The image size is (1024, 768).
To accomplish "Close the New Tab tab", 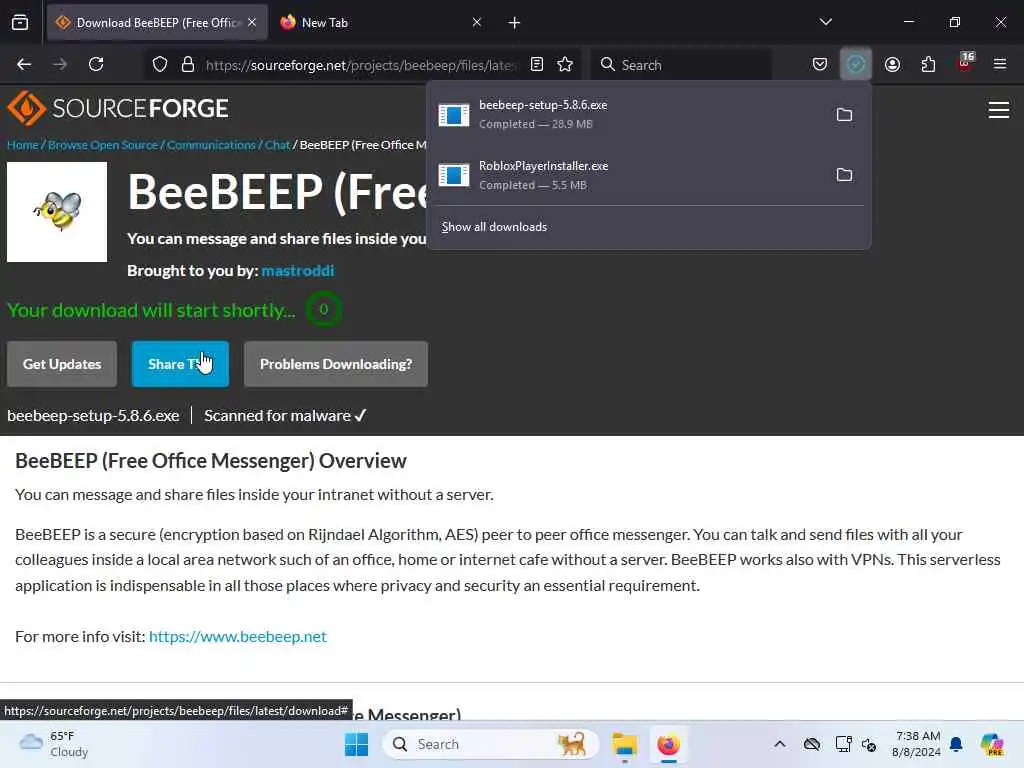I will pos(477,23).
